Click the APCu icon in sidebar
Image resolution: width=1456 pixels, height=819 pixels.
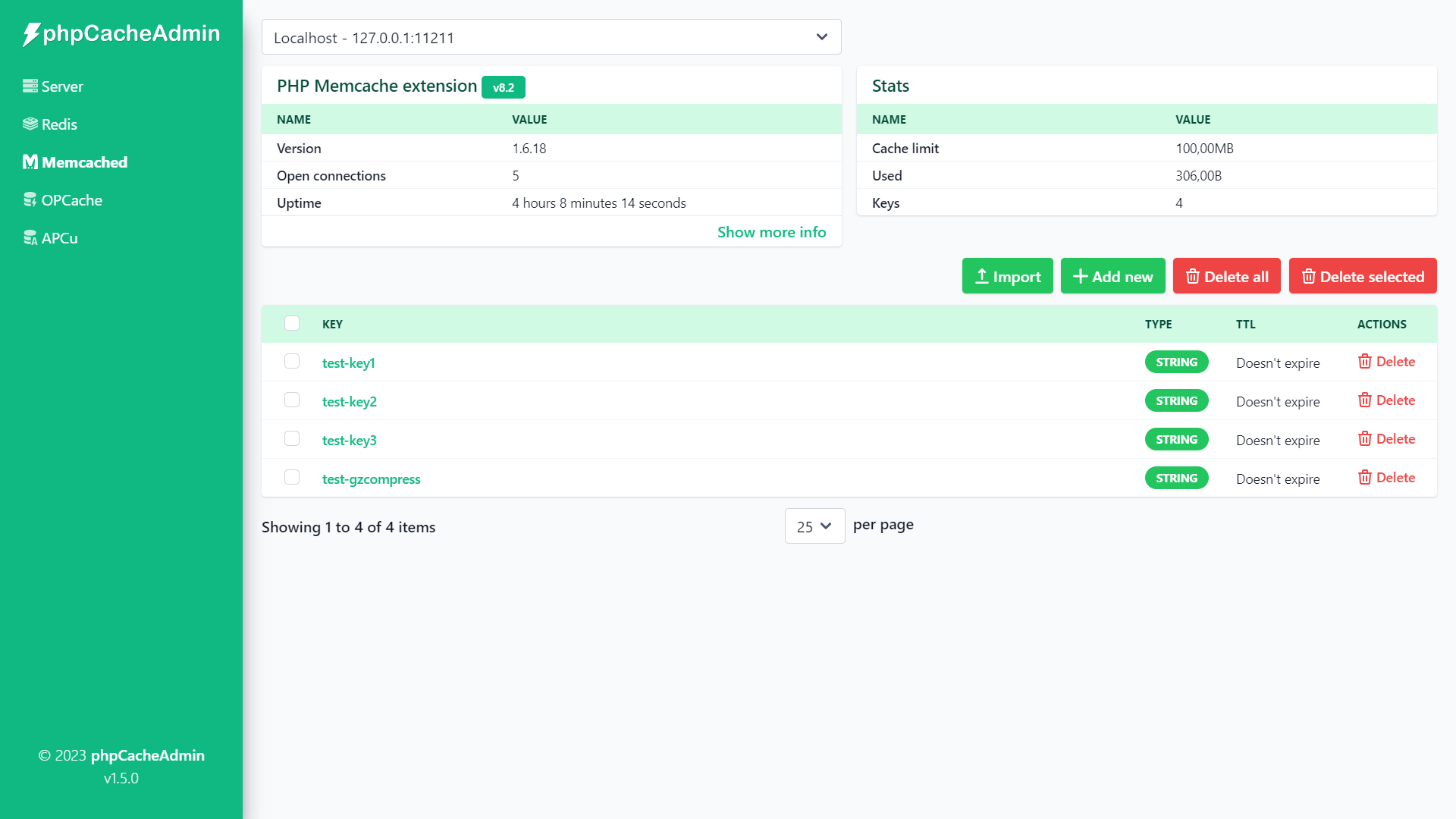(x=30, y=237)
